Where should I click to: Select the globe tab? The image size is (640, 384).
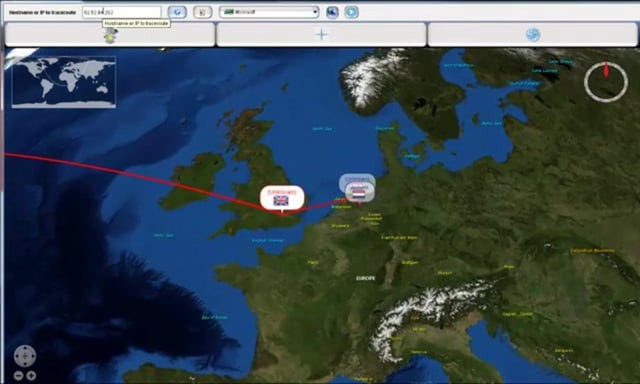533,35
